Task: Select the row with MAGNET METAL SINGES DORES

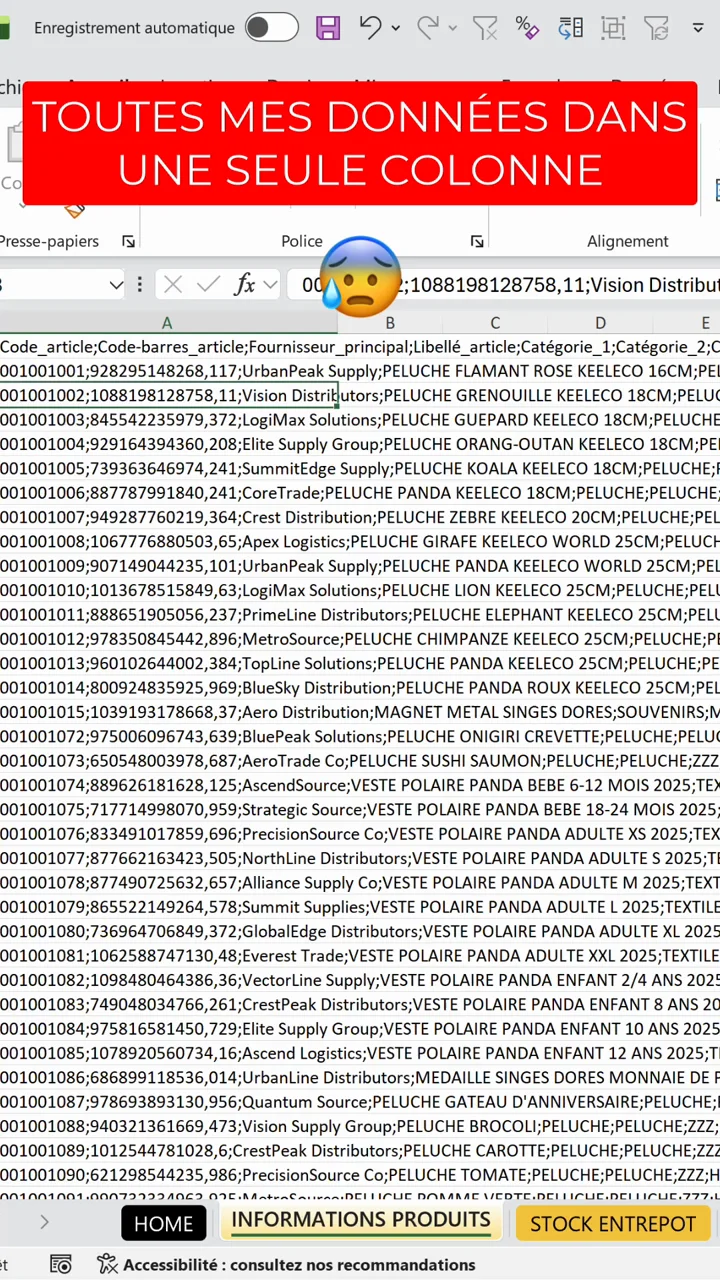Action: pyautogui.click(x=360, y=712)
